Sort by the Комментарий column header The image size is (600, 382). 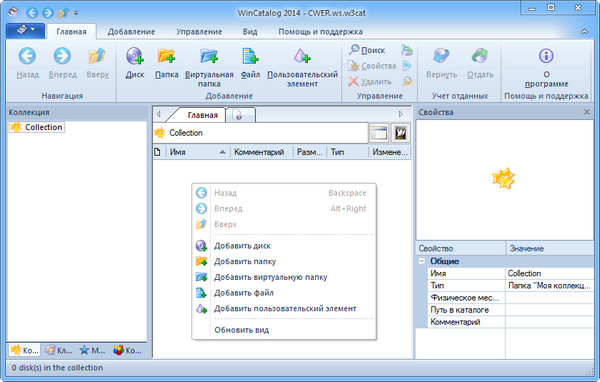[261, 152]
